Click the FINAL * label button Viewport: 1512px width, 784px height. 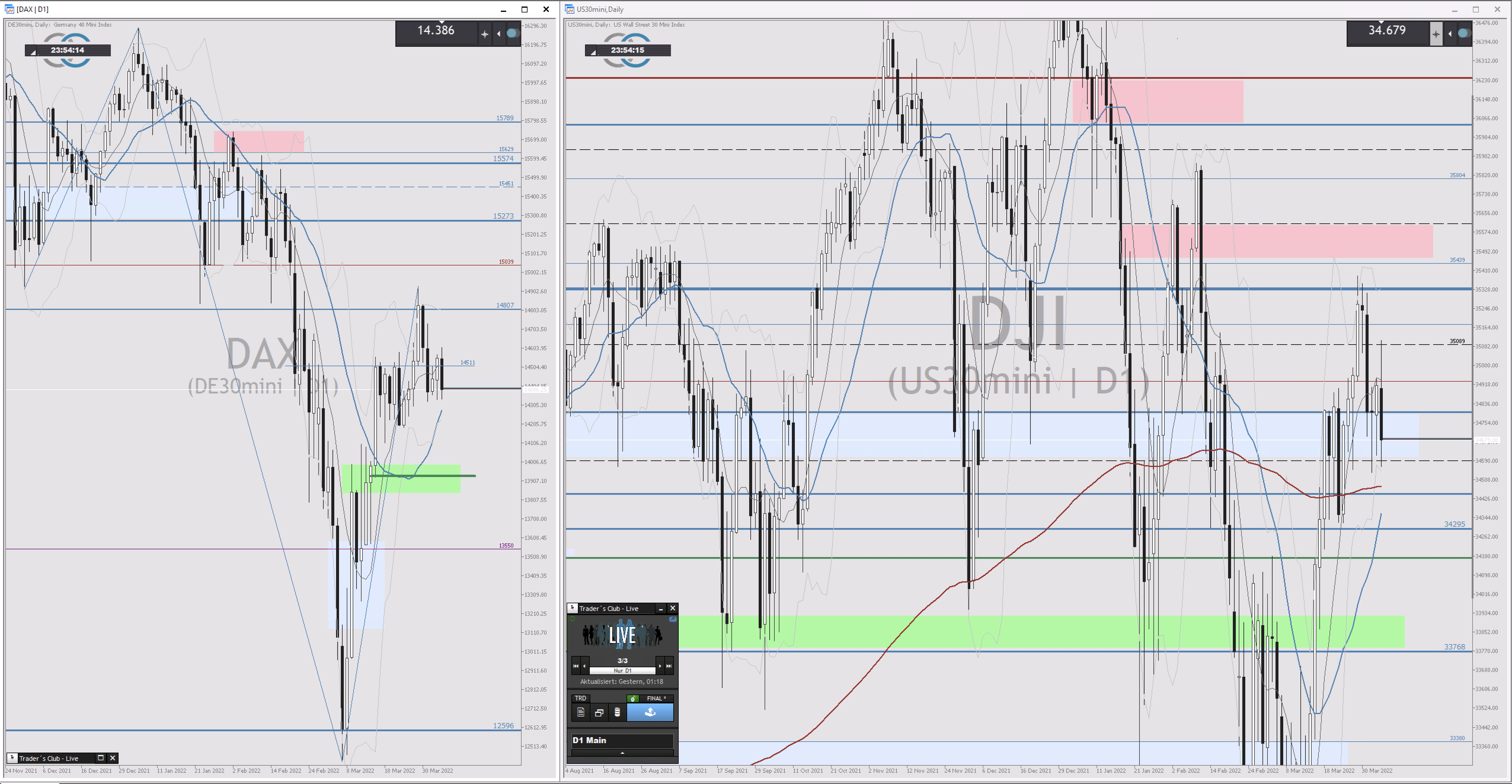[656, 698]
